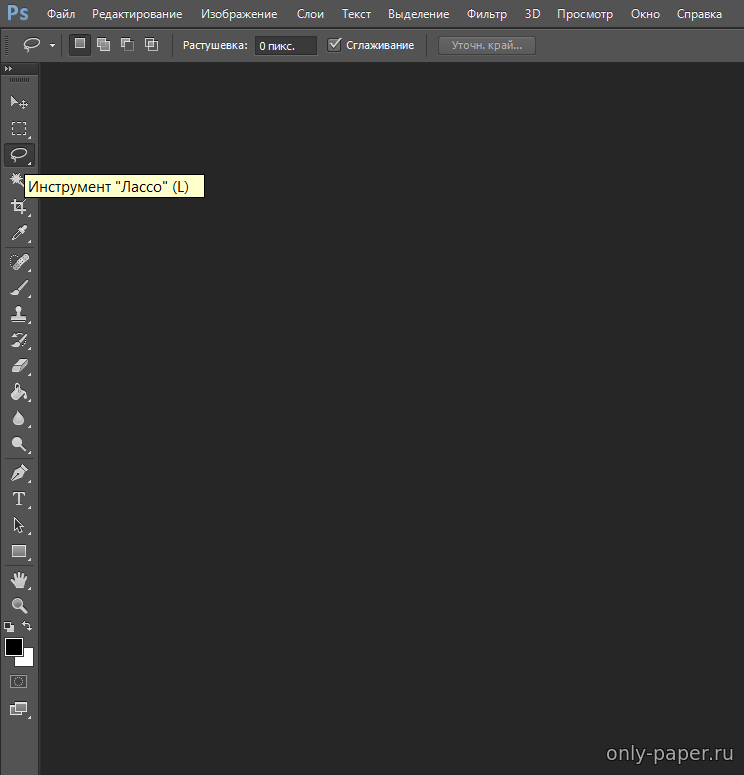This screenshot has width=744, height=775.
Task: Select the Pen tool
Action: tap(19, 472)
